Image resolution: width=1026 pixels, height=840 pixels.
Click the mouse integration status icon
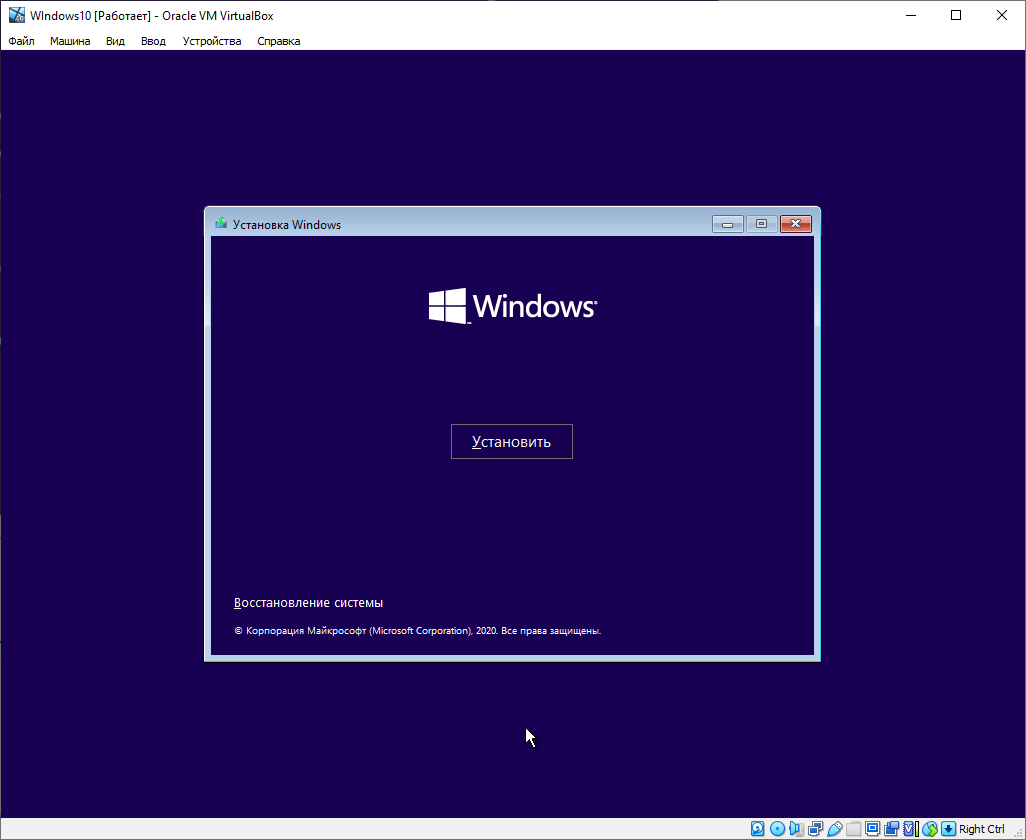click(x=929, y=829)
